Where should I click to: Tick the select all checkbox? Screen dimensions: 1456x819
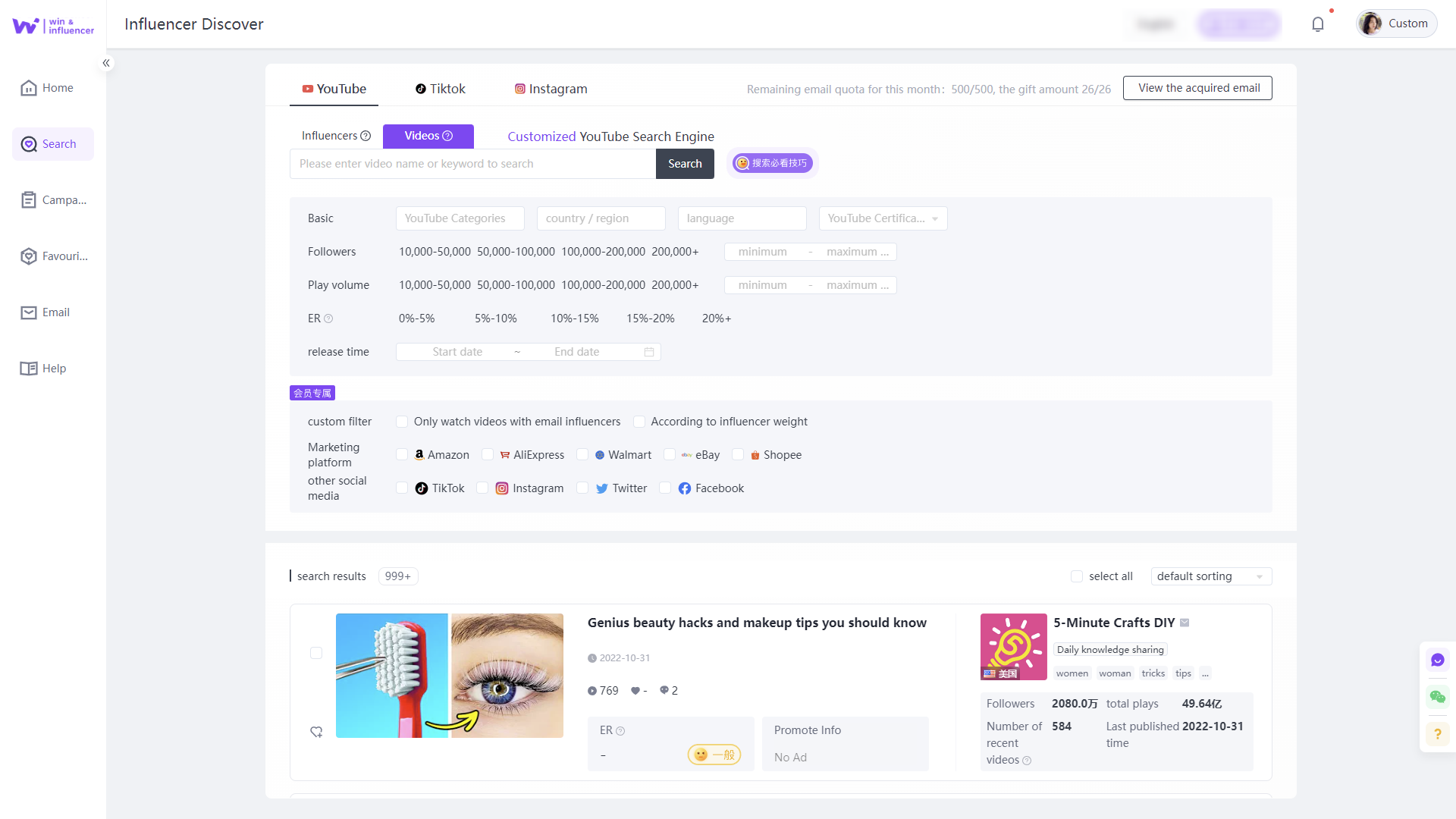pos(1076,576)
